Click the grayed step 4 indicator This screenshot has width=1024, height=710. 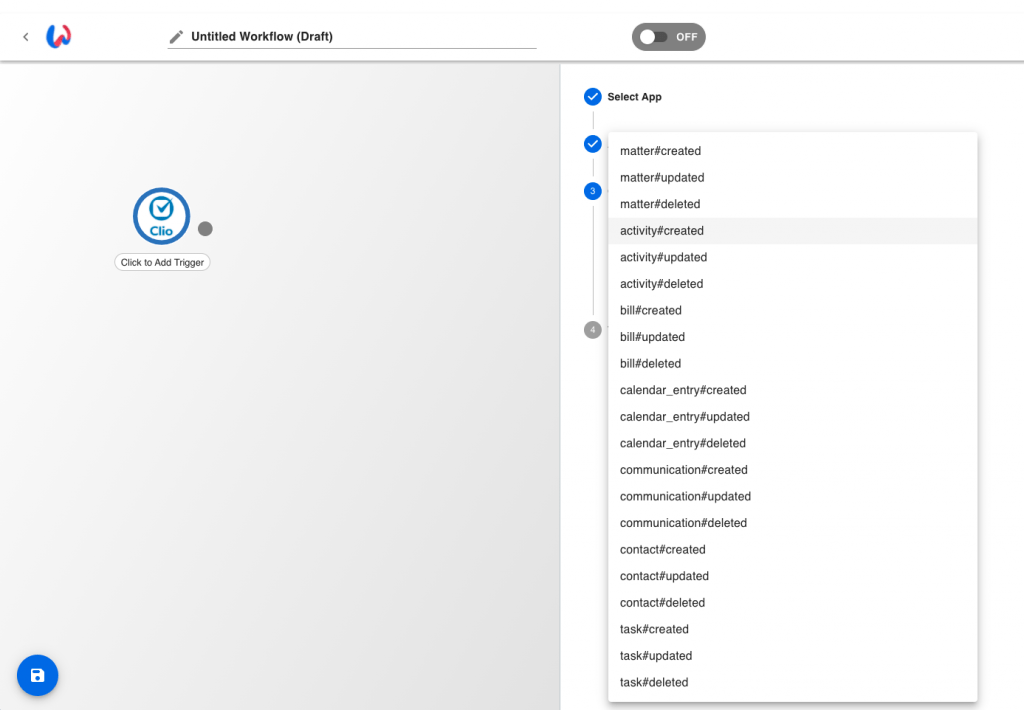(x=592, y=330)
